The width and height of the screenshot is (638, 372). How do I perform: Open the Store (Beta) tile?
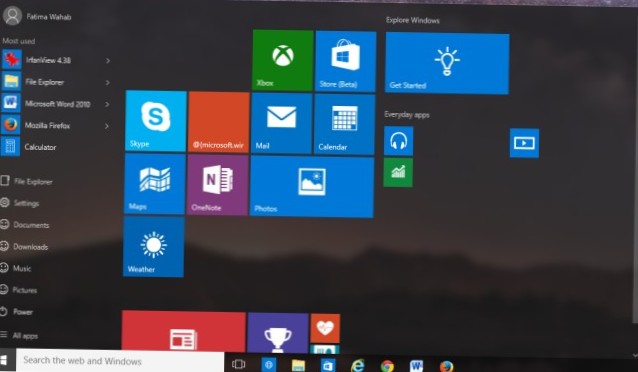(x=345, y=61)
